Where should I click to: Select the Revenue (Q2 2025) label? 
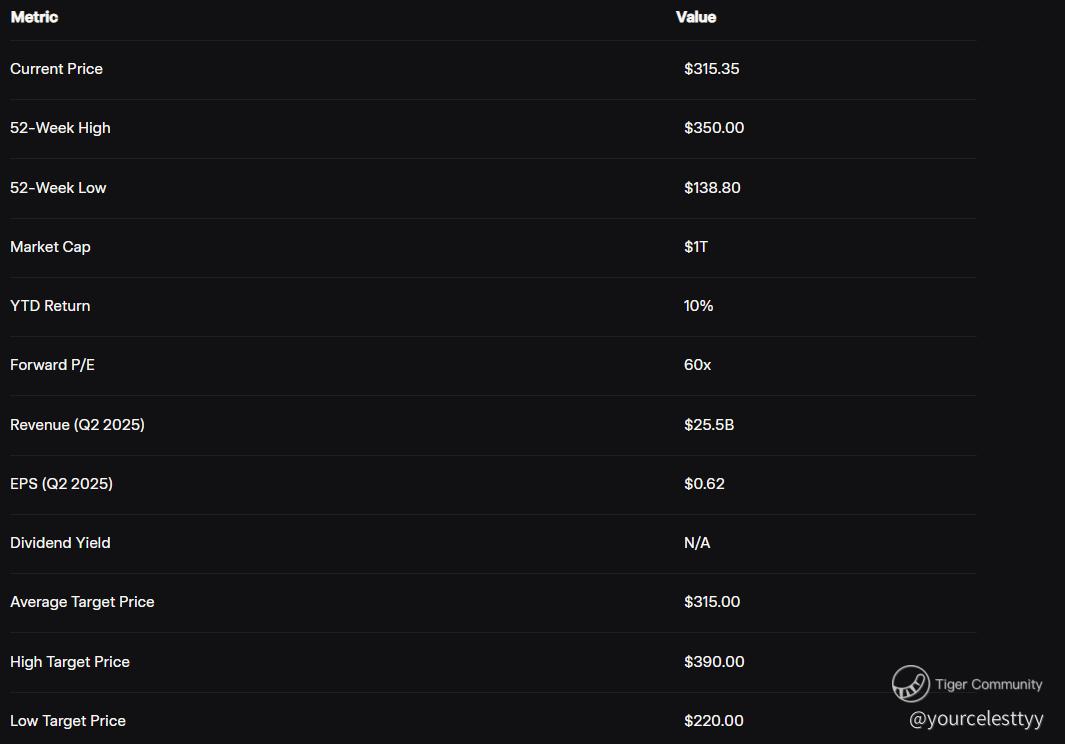(77, 425)
